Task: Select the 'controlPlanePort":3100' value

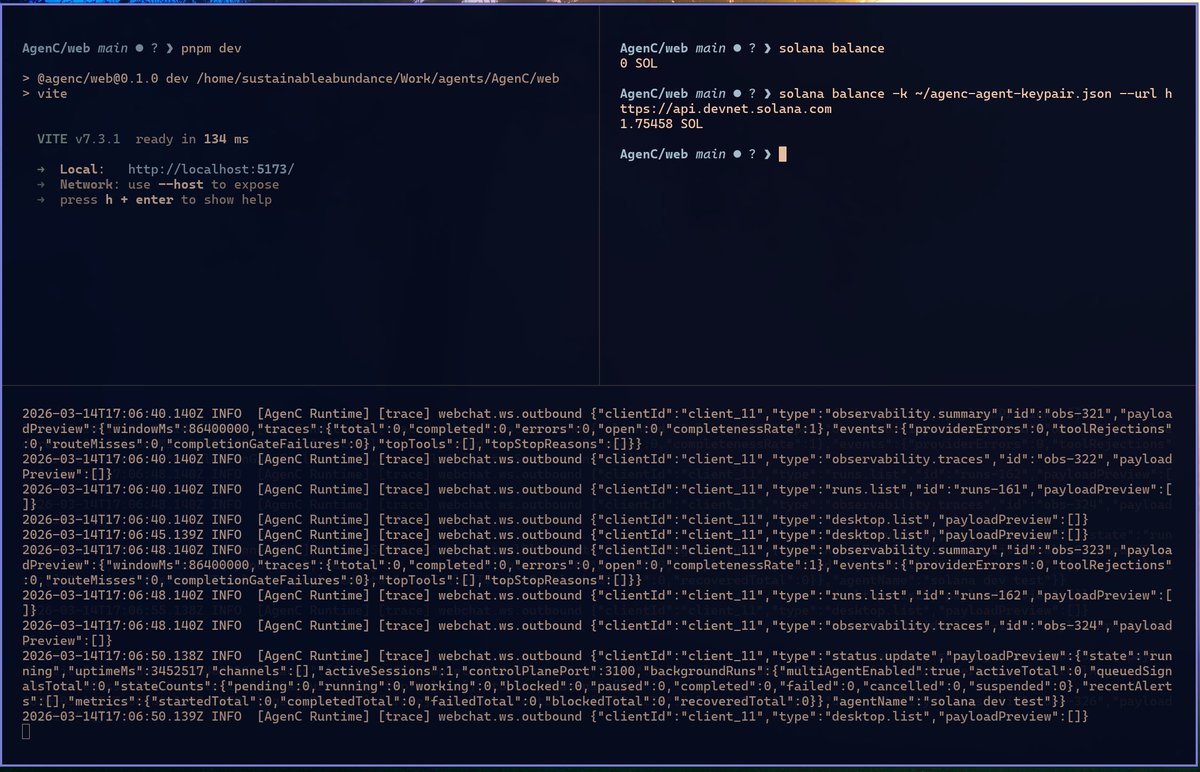Action: [553, 670]
